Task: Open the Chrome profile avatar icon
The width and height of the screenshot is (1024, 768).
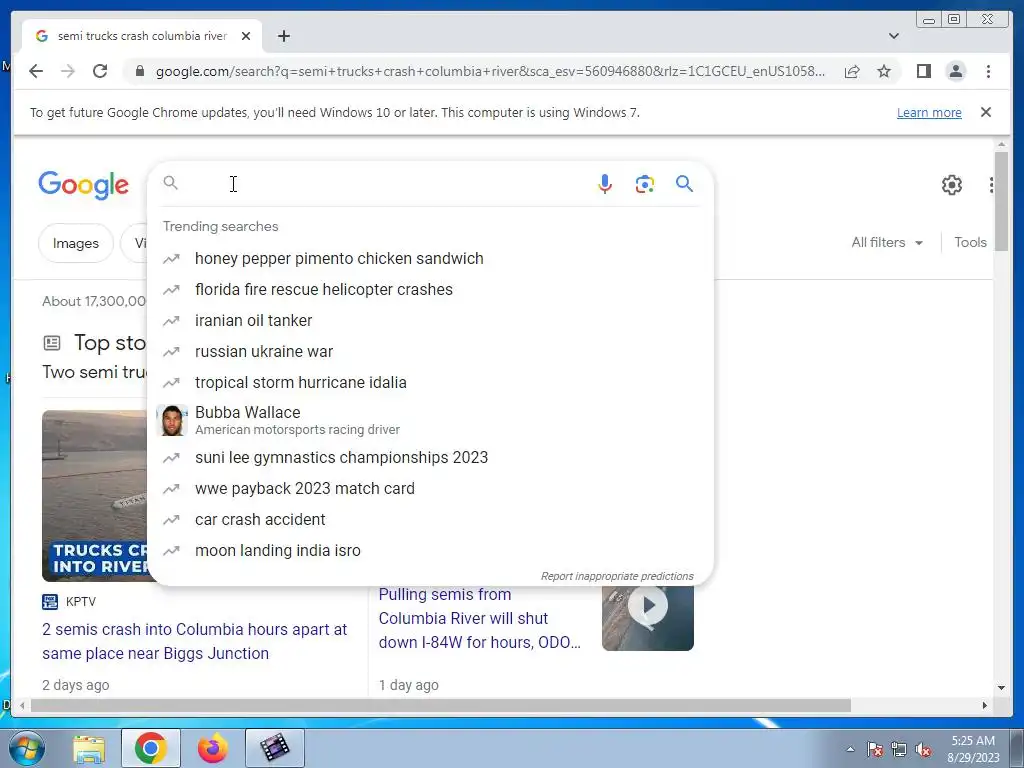Action: tap(956, 71)
